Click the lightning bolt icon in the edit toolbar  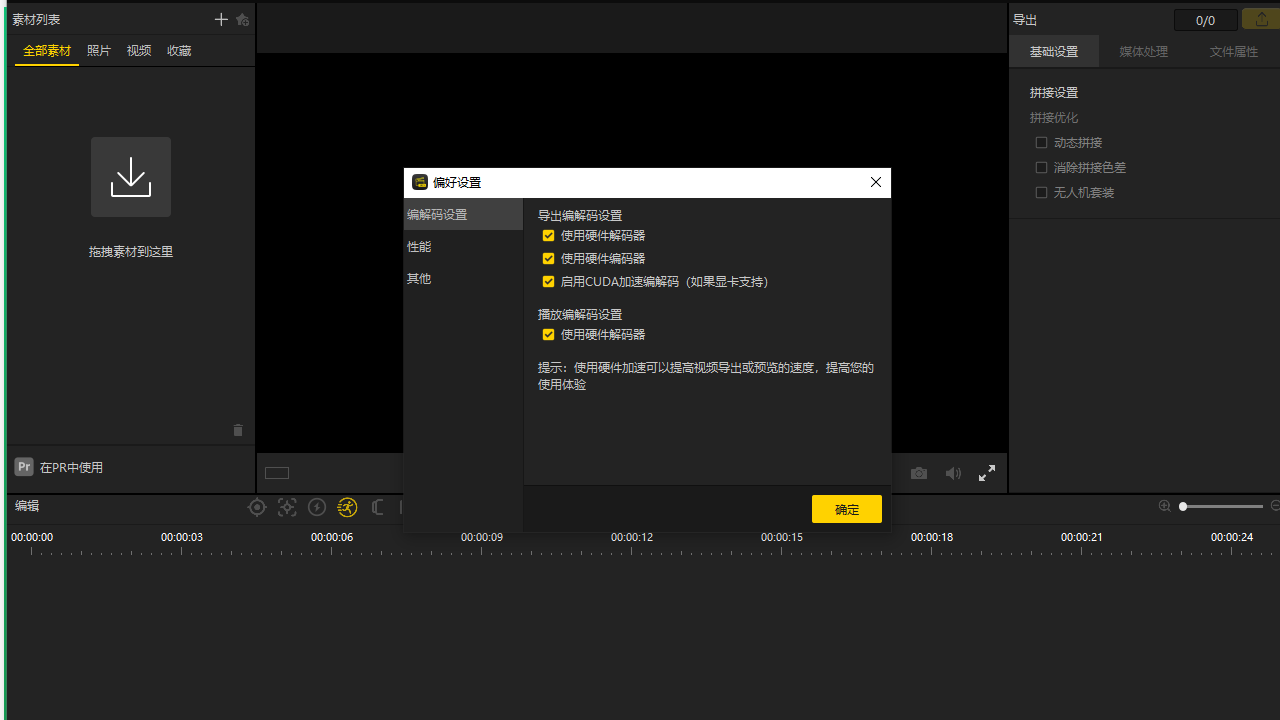[x=317, y=507]
